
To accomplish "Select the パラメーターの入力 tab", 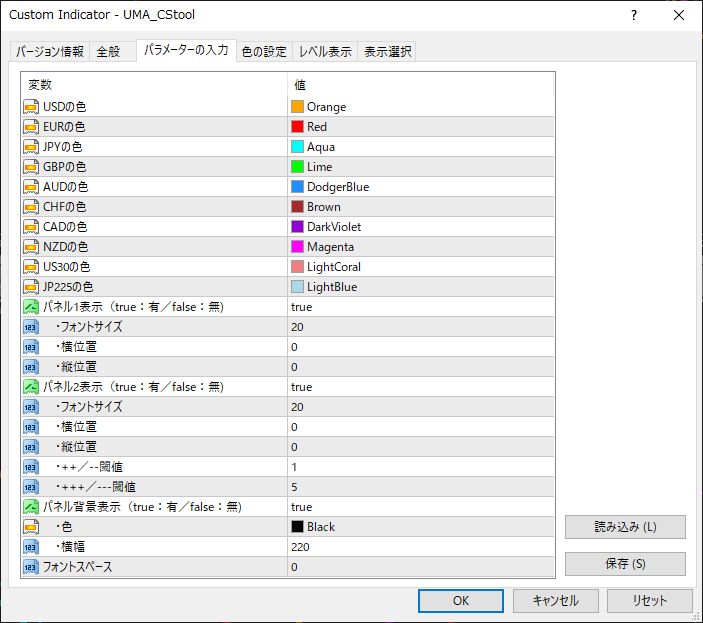I will point(186,50).
